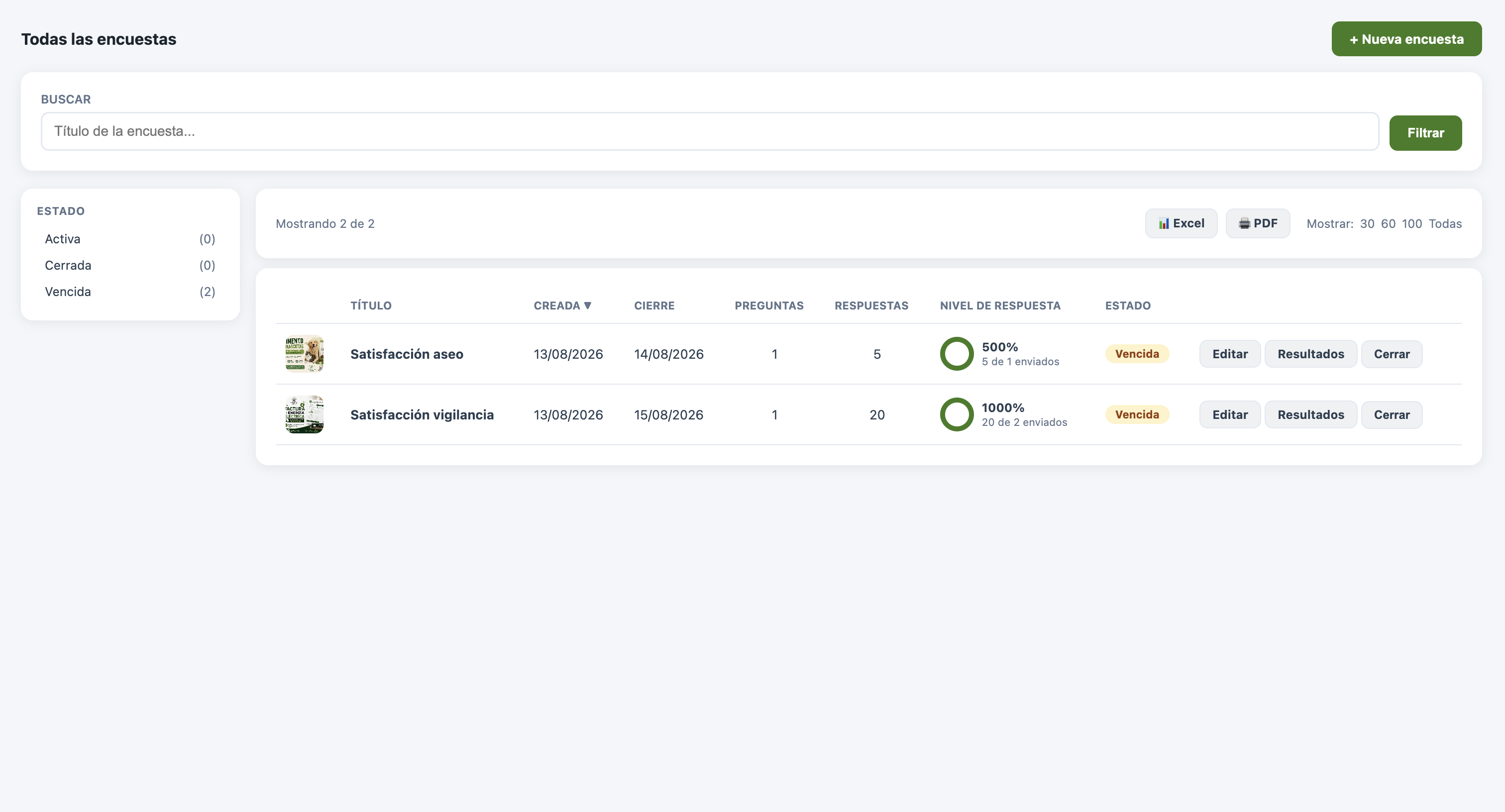Edit the Satisfacción aseo survey

[x=1229, y=354]
